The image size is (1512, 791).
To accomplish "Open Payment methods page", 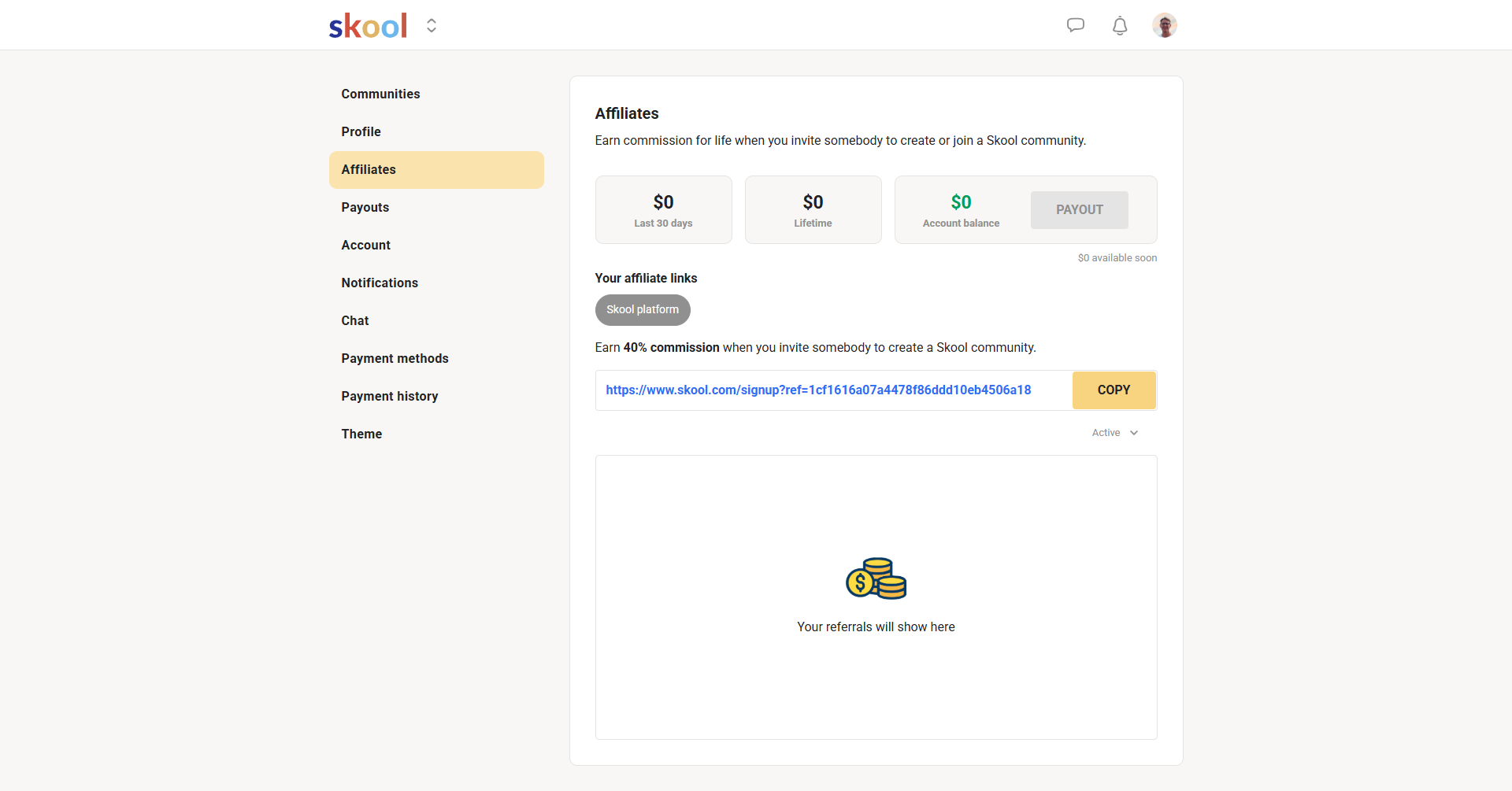I will click(395, 359).
